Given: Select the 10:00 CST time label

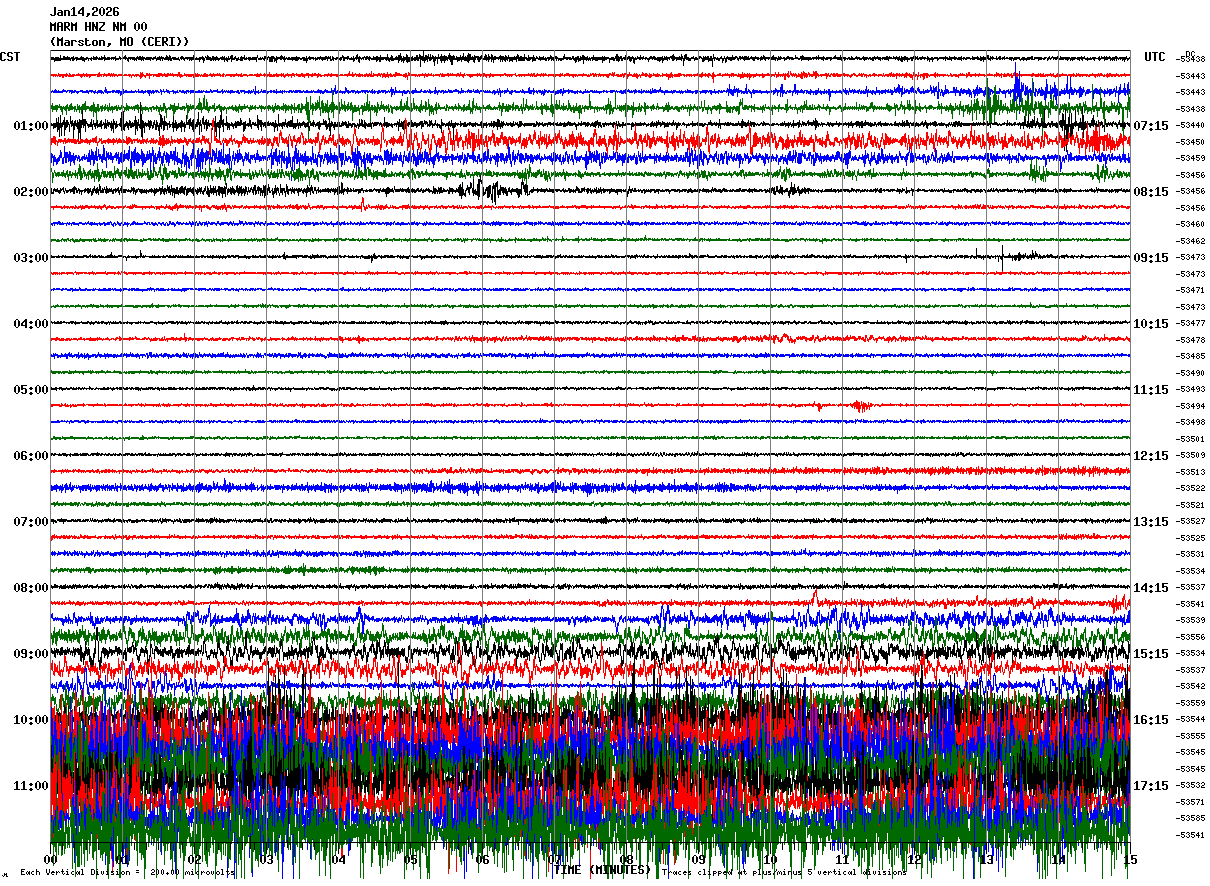Looking at the screenshot, I should 31,719.
